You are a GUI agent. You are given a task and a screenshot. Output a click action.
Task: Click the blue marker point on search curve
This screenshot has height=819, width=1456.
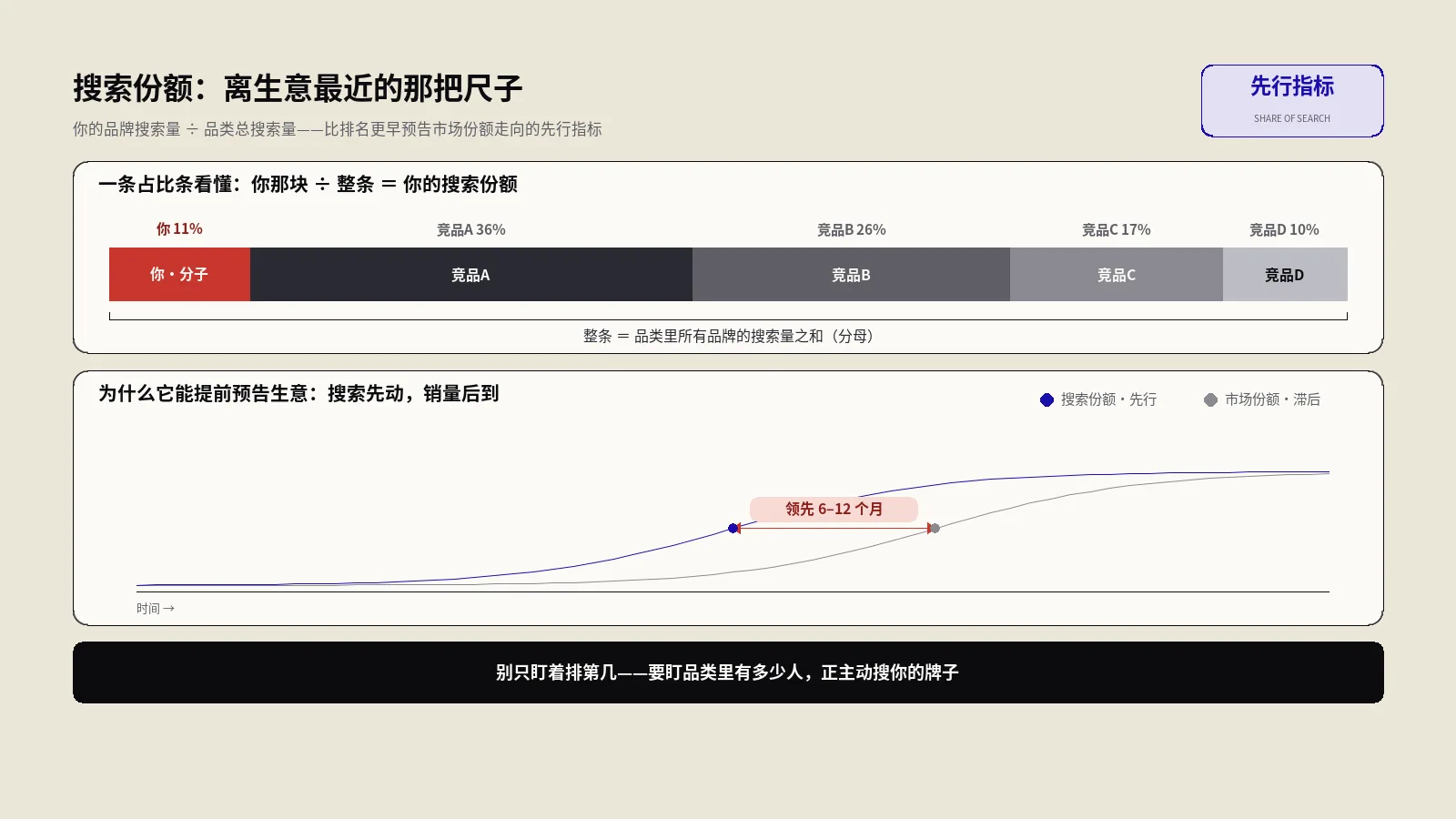tap(733, 528)
